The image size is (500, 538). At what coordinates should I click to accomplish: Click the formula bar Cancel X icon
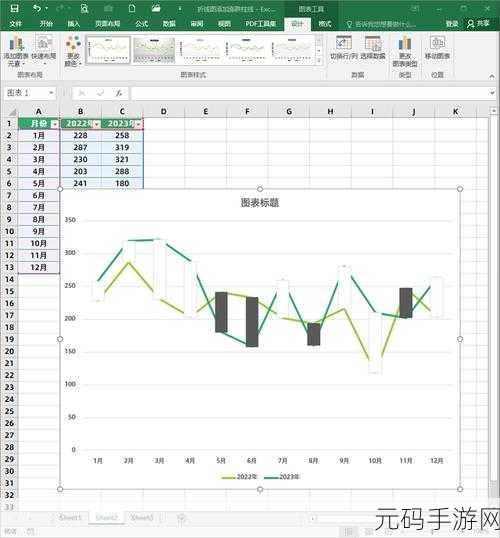click(x=82, y=93)
